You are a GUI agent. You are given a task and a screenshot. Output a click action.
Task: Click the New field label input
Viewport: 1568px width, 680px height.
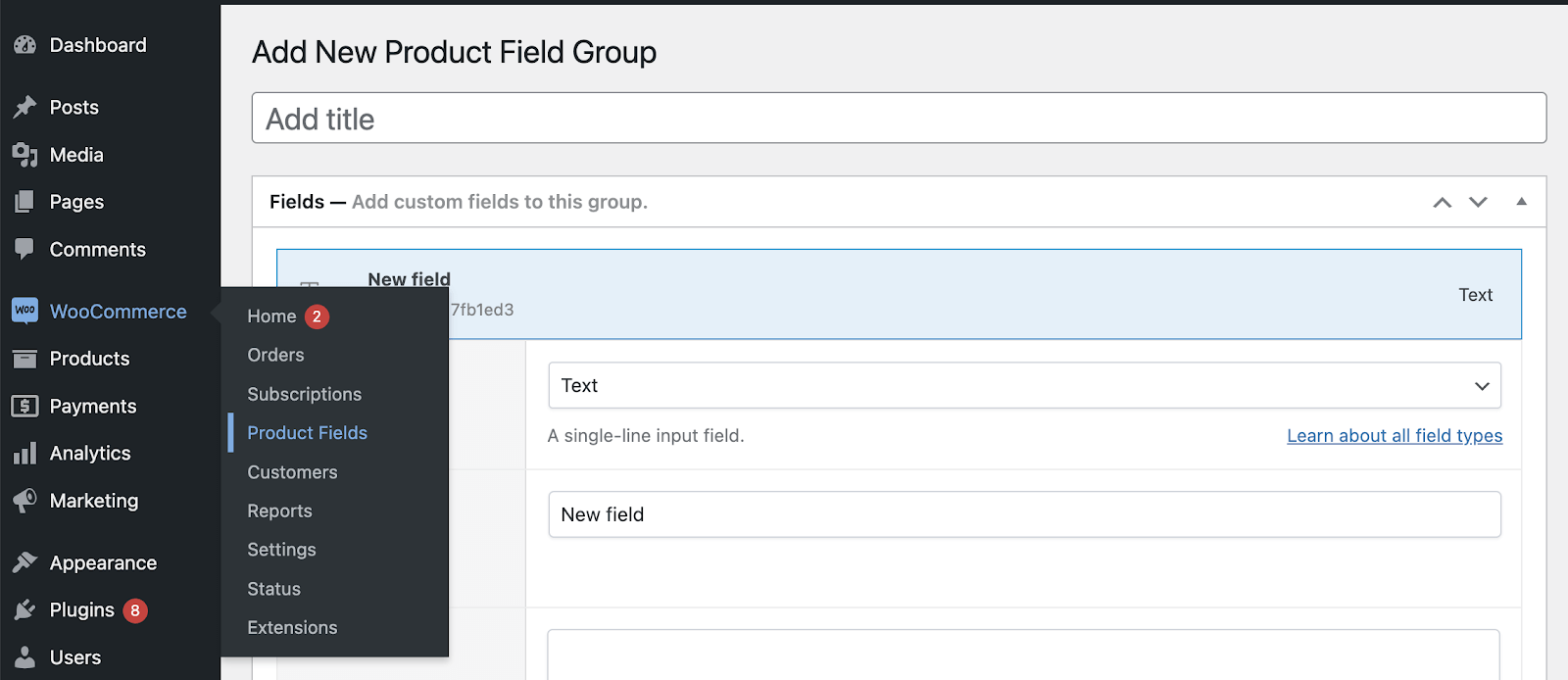click(x=1024, y=514)
